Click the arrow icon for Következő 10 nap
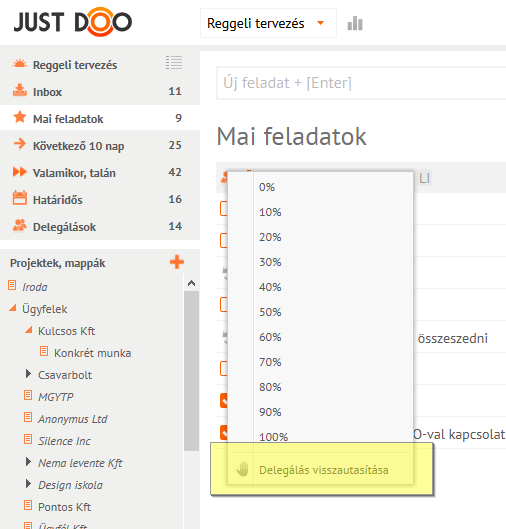 pos(20,144)
